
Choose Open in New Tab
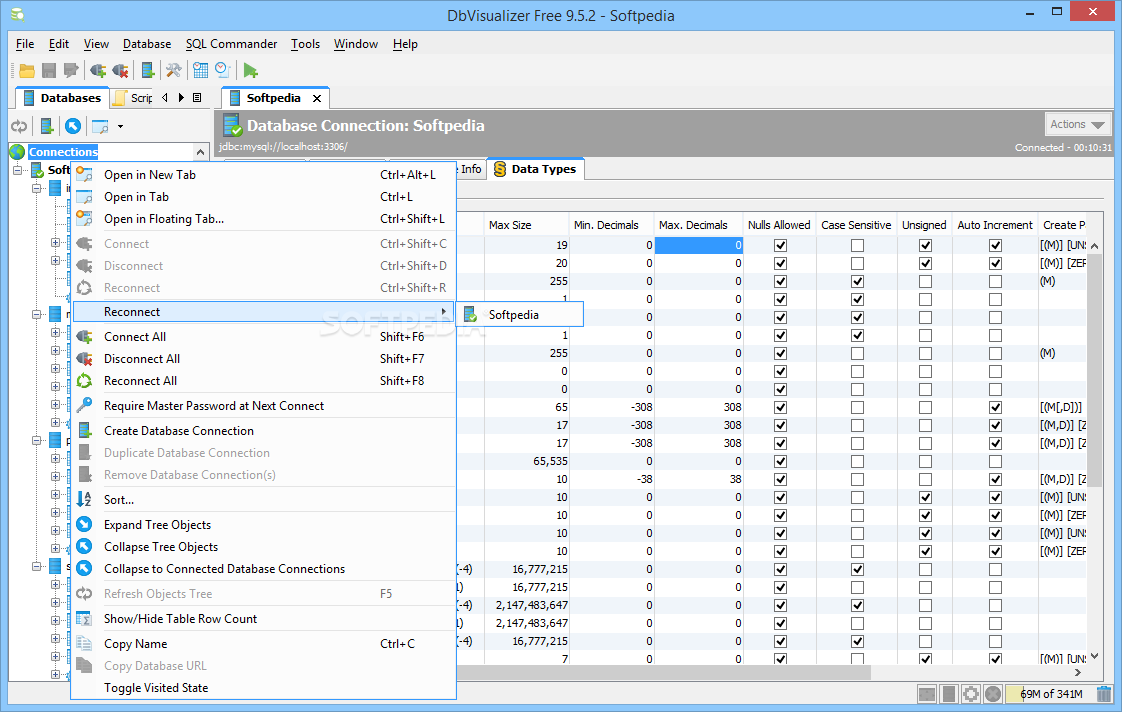(x=263, y=175)
